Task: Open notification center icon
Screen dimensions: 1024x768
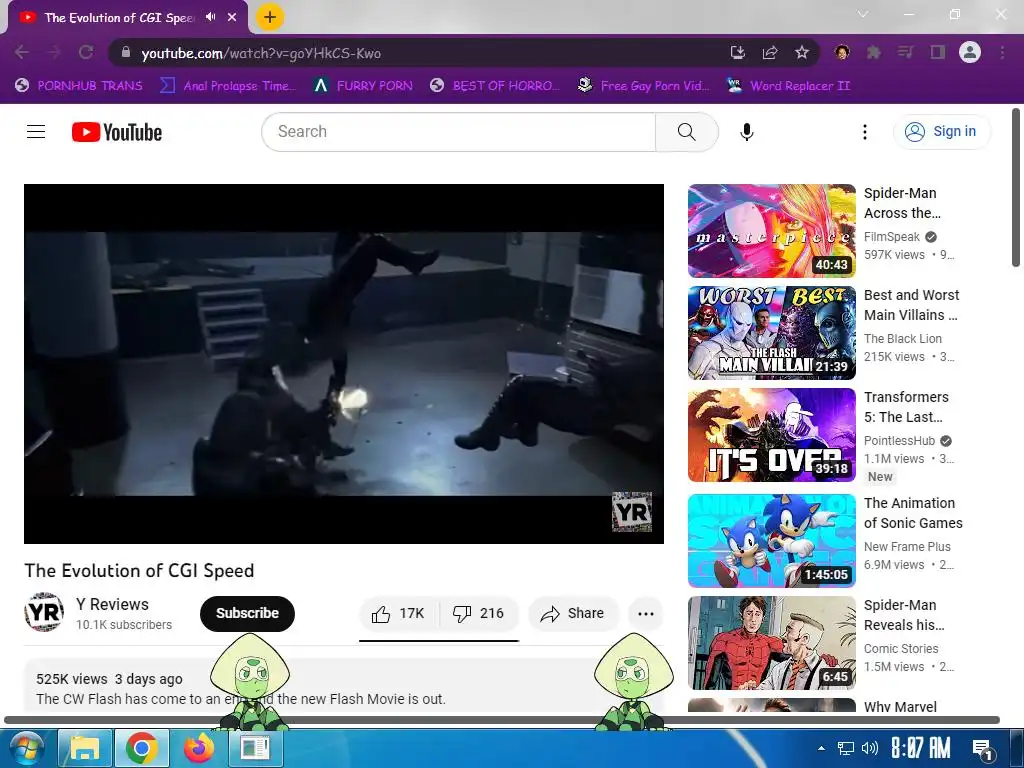Action: click(x=982, y=750)
